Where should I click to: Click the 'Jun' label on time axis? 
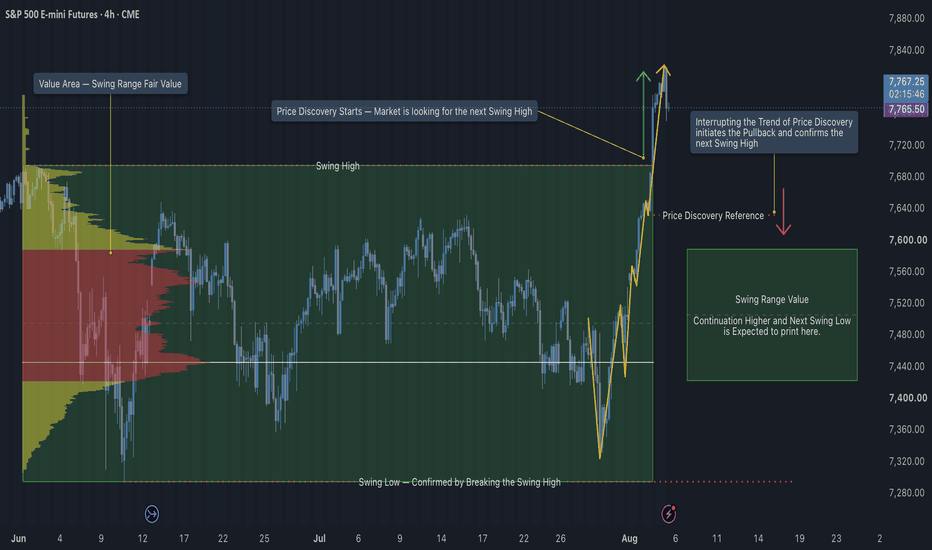tap(18, 538)
